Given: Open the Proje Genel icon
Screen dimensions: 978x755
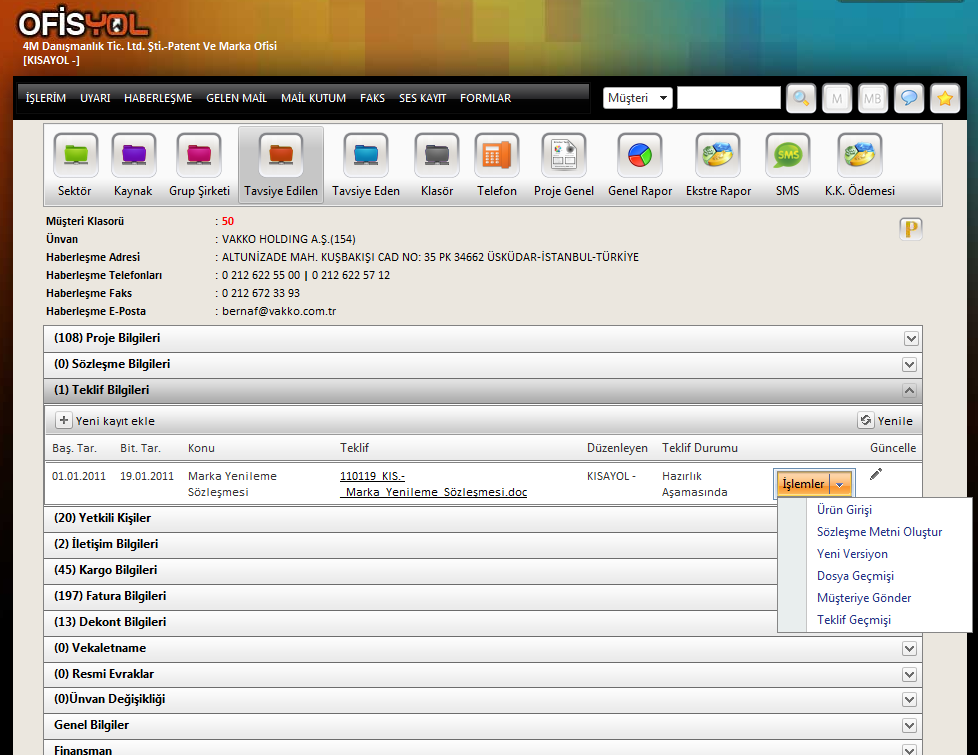Looking at the screenshot, I should point(563,156).
